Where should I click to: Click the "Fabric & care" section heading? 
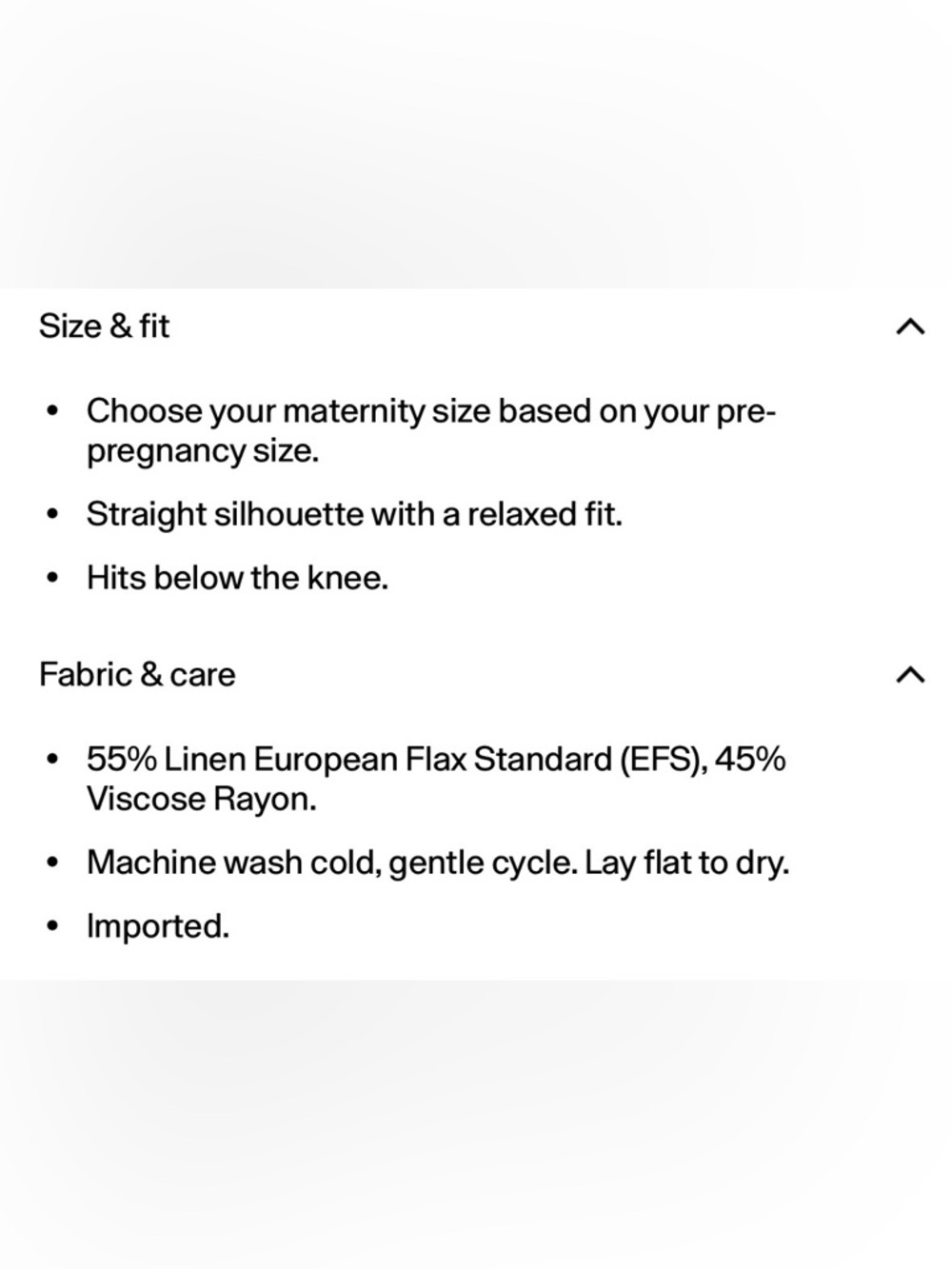[x=137, y=675]
